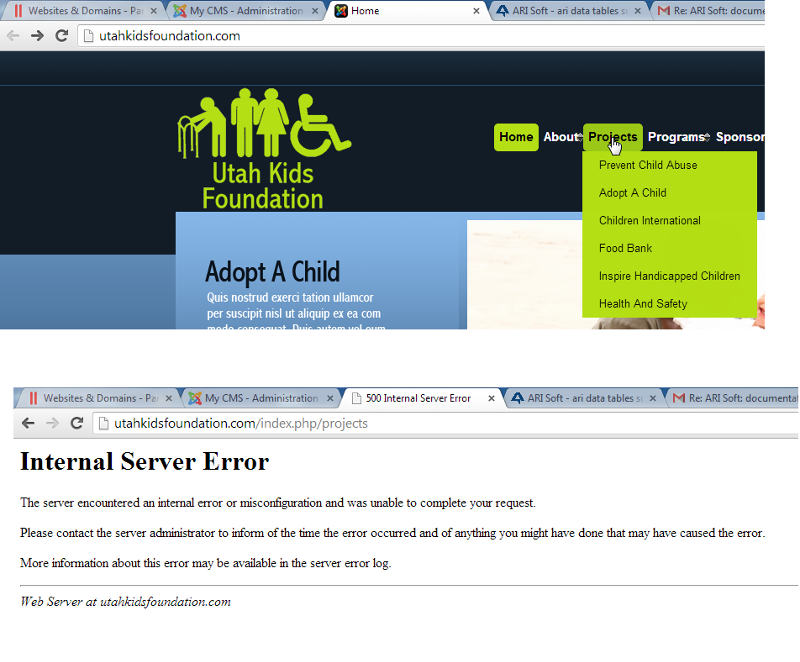
Task: Open the Programs menu
Action: pos(678,137)
